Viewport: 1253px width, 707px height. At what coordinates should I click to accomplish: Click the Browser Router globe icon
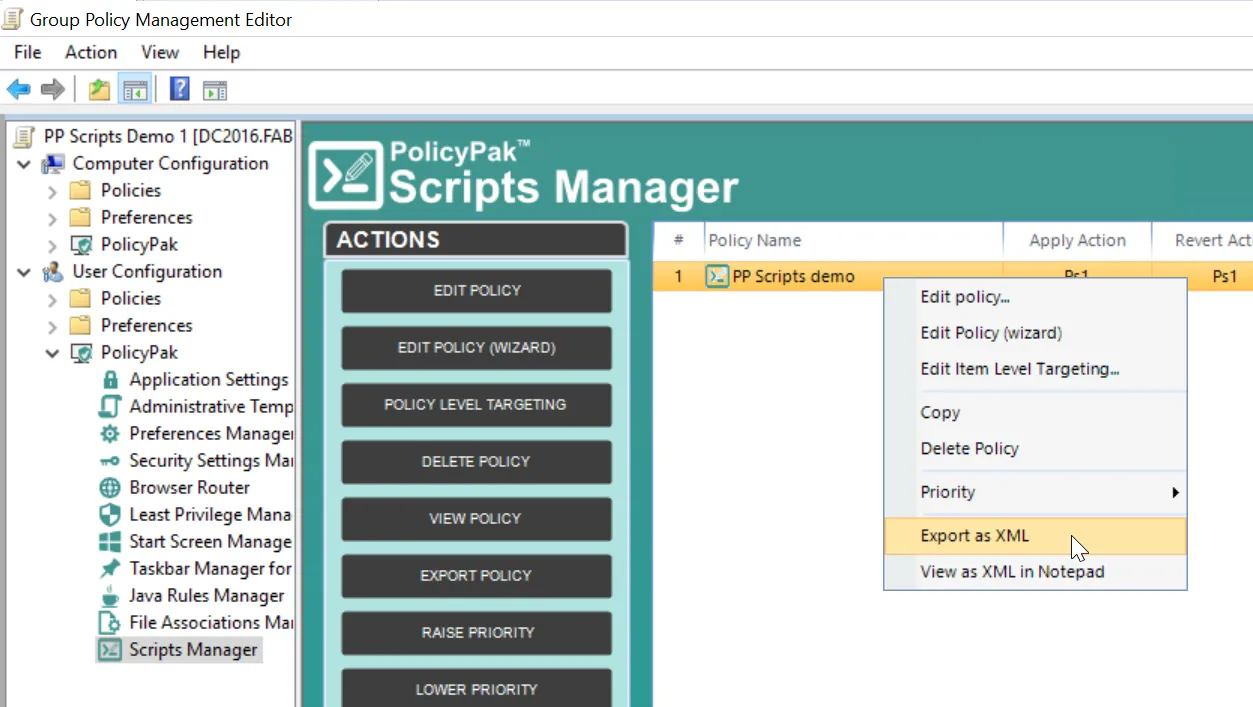coord(110,488)
